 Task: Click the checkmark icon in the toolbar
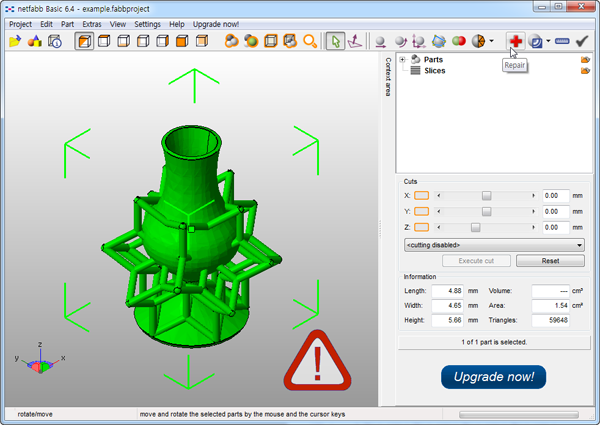point(582,41)
